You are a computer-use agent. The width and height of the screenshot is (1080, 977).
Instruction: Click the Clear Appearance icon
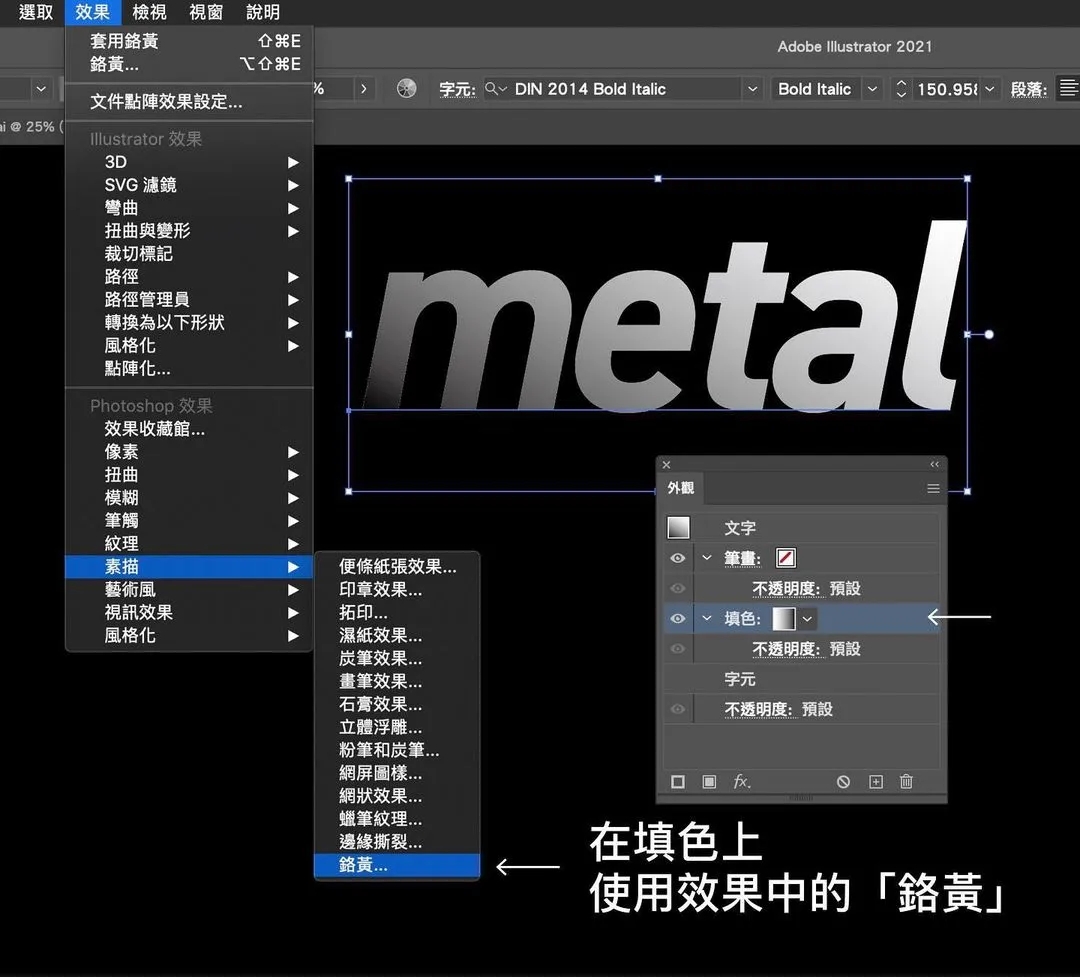(x=843, y=781)
